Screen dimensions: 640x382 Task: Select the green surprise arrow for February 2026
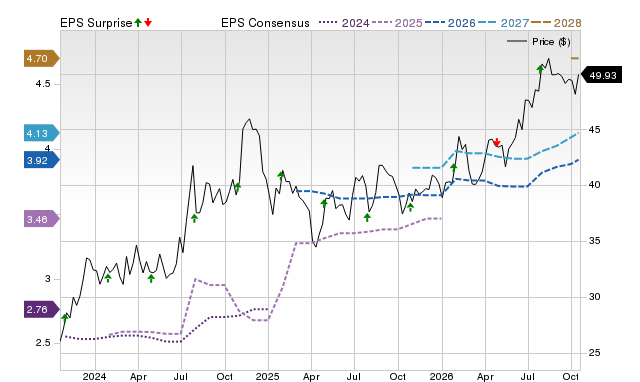453,167
